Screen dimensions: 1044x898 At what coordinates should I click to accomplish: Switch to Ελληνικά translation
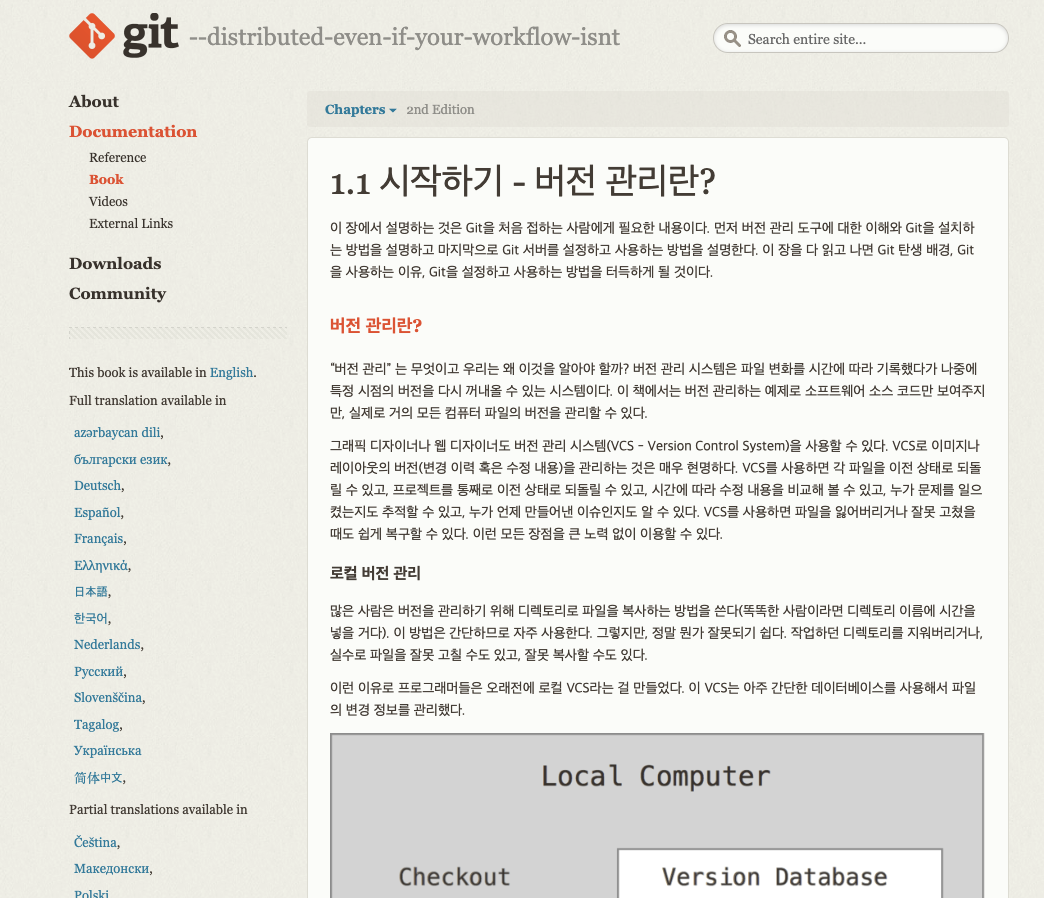(101, 565)
